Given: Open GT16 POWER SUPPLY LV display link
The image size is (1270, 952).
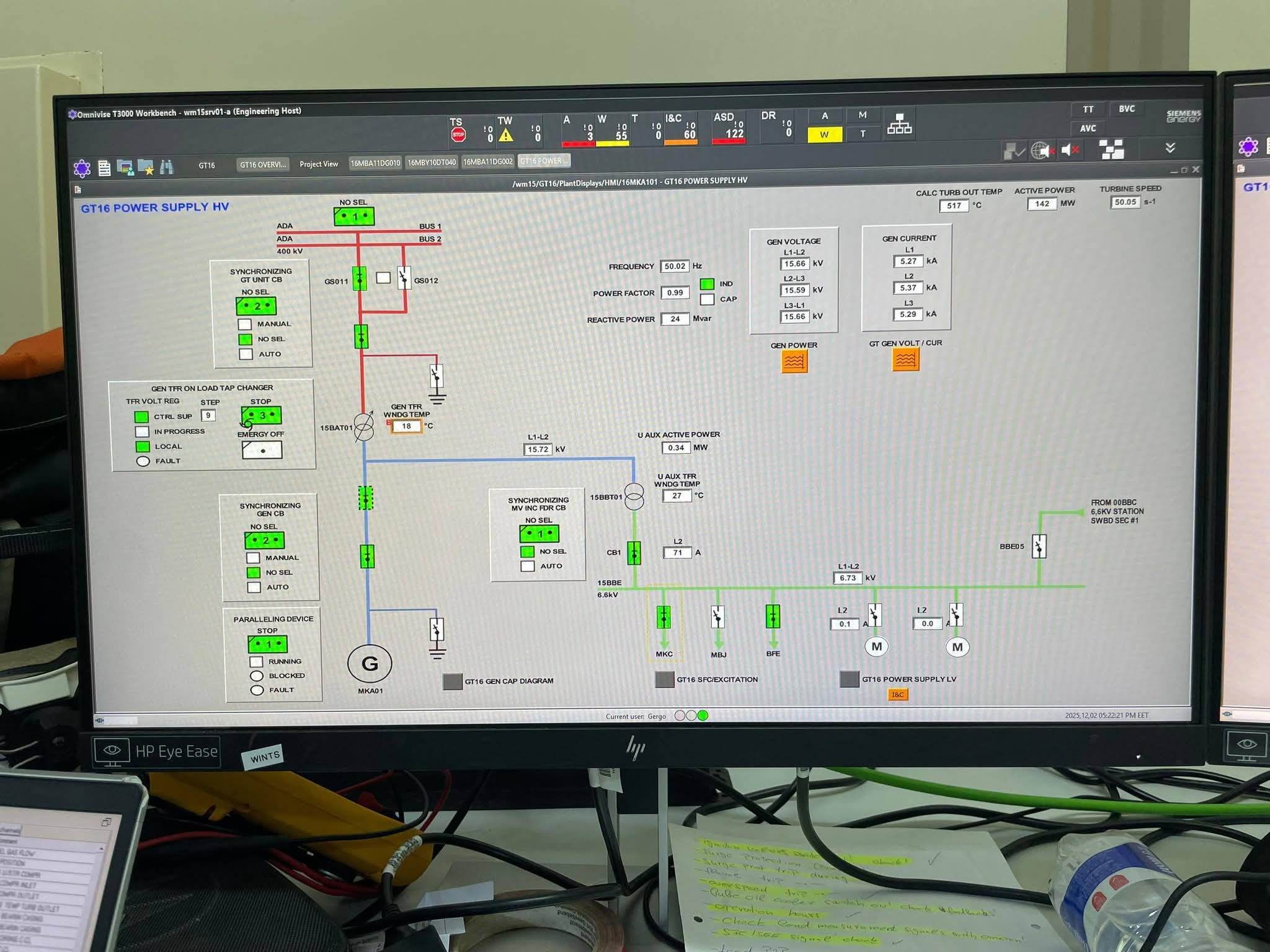Looking at the screenshot, I should point(850,679).
